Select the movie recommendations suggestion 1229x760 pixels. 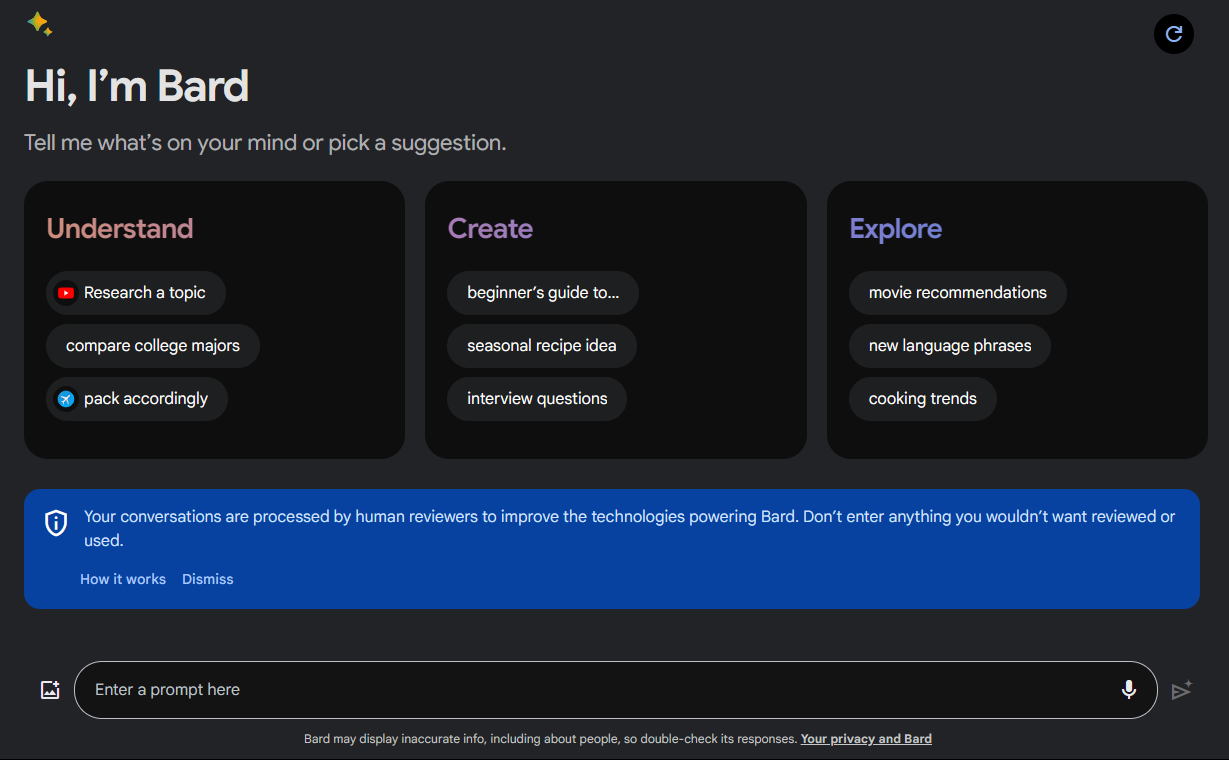pyautogui.click(x=957, y=292)
